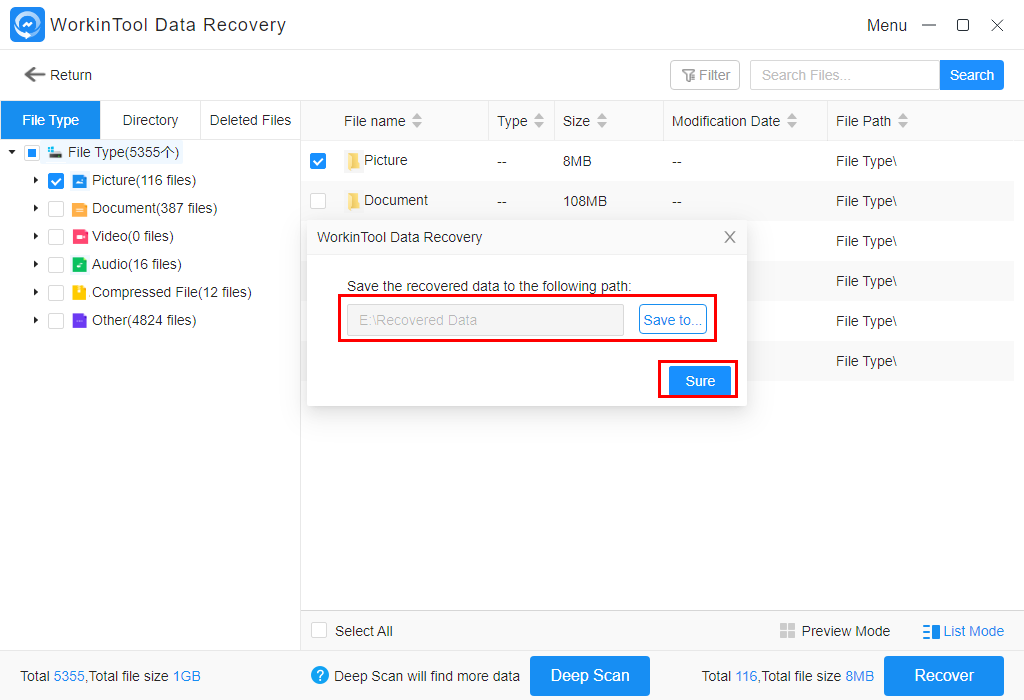Uncheck Picture(116 files) in tree

point(56,181)
